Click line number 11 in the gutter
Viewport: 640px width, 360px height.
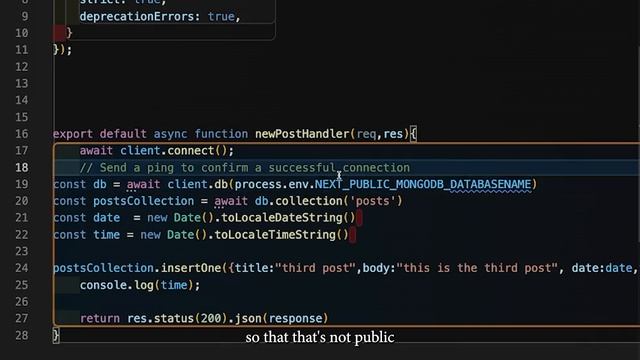(x=22, y=50)
